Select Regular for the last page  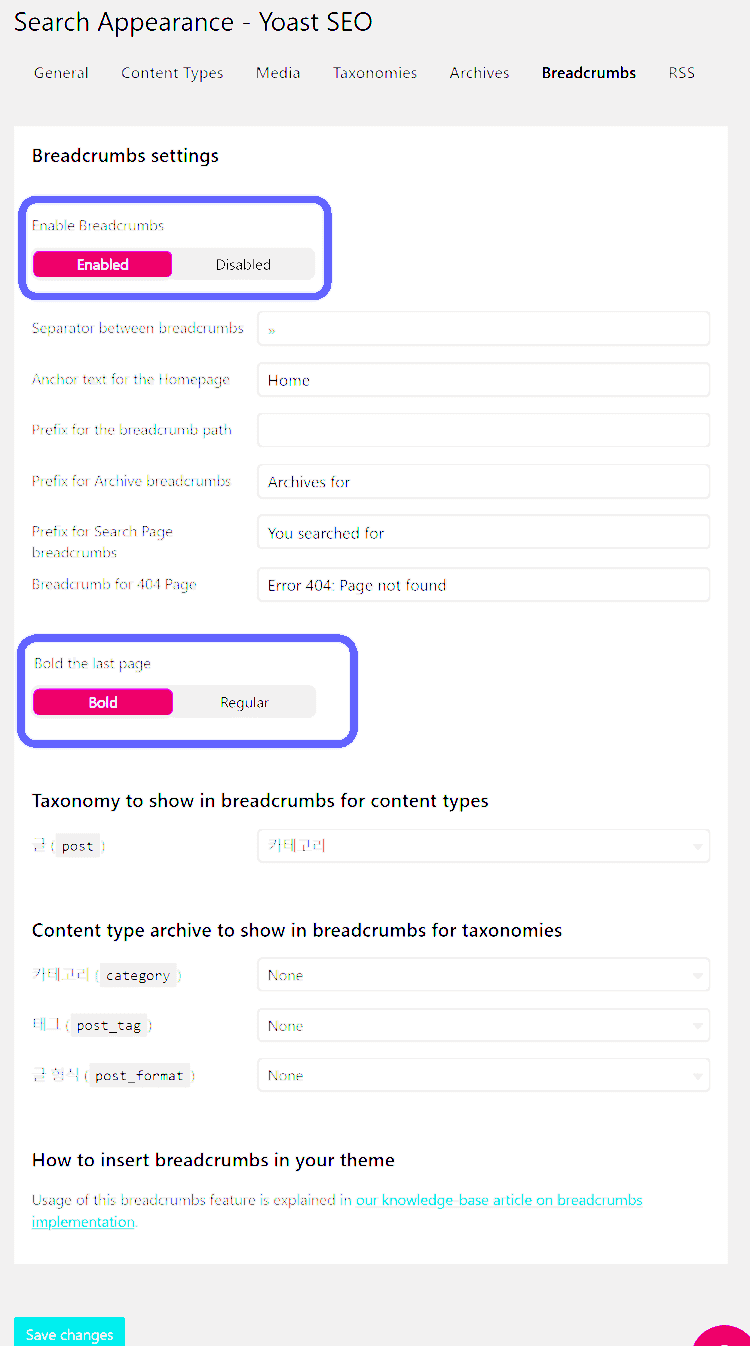(x=244, y=702)
